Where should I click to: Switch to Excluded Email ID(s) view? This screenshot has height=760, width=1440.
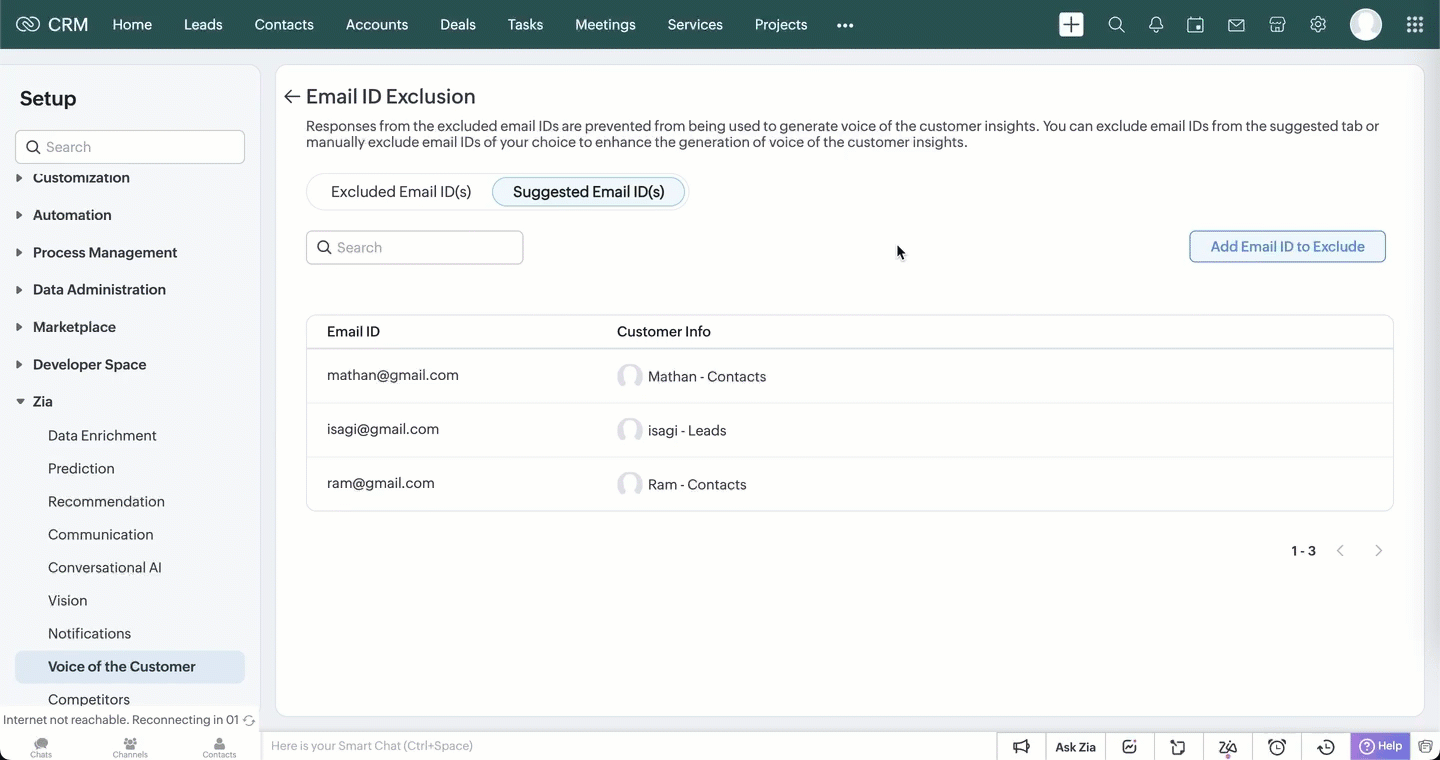pos(400,192)
